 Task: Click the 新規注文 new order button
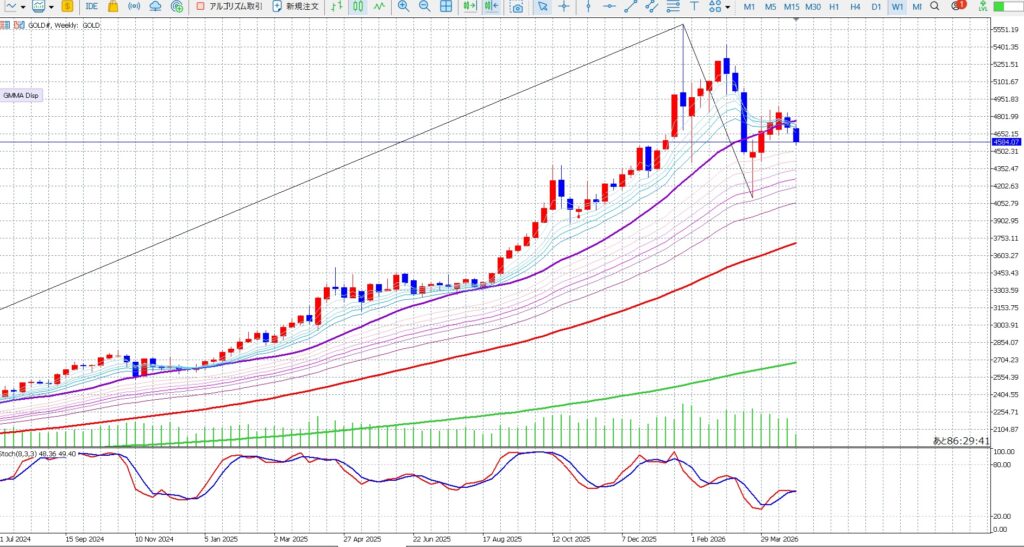[295, 7]
